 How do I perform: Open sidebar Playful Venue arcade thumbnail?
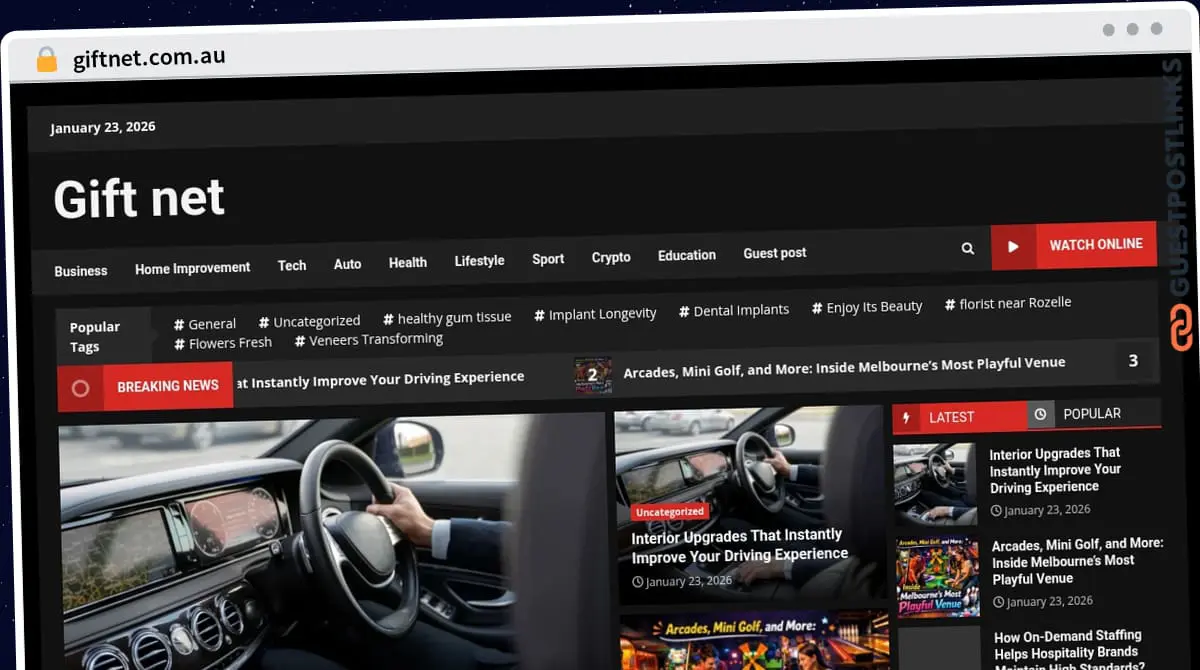(x=938, y=577)
